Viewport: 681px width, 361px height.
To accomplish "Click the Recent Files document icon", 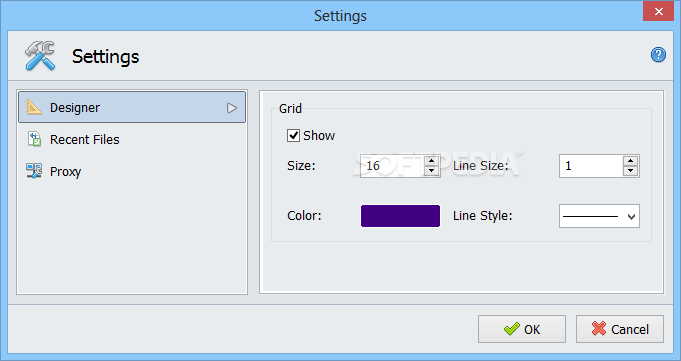I will click(34, 139).
